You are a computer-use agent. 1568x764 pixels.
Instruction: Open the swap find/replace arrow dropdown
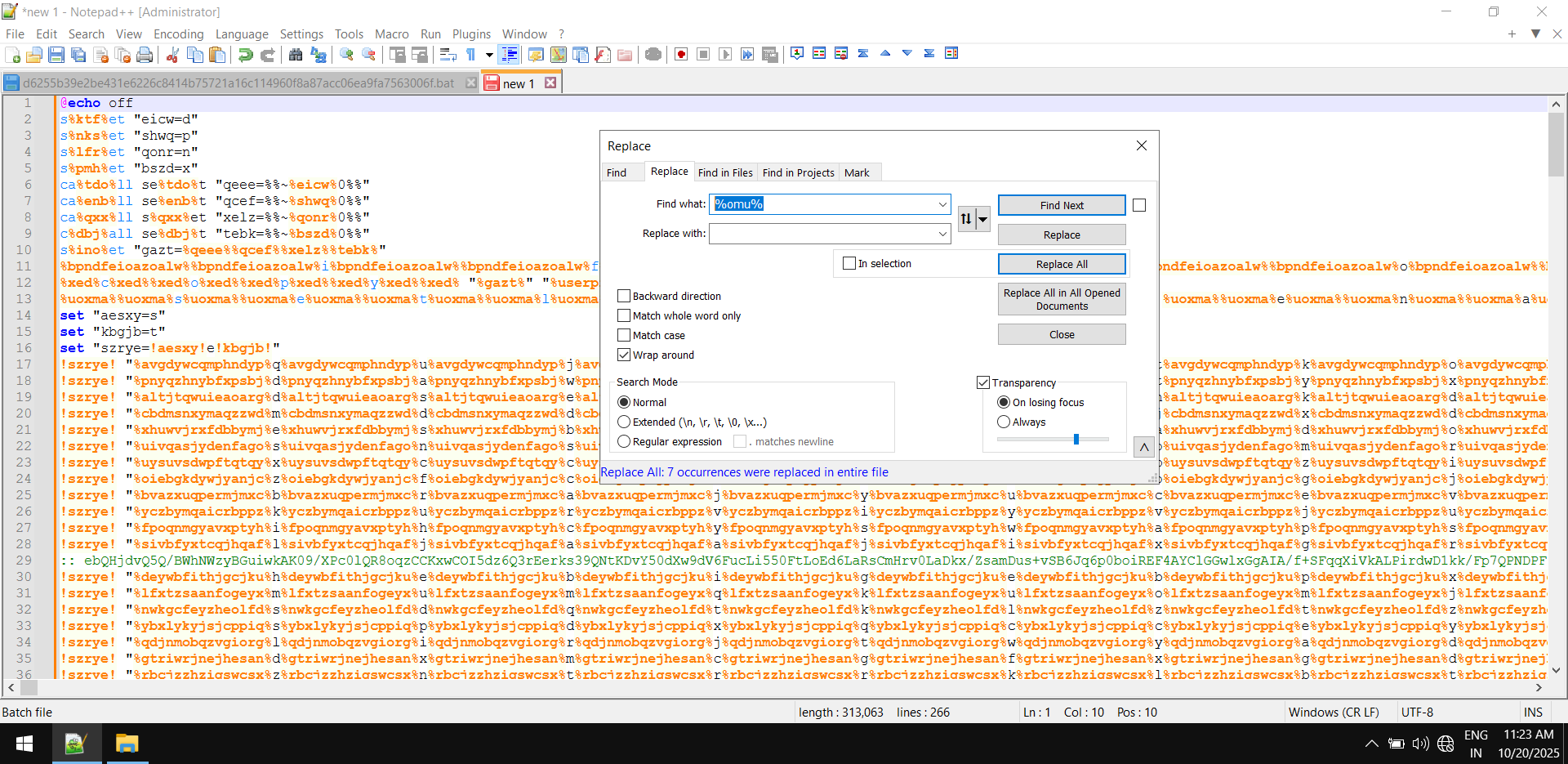point(983,218)
